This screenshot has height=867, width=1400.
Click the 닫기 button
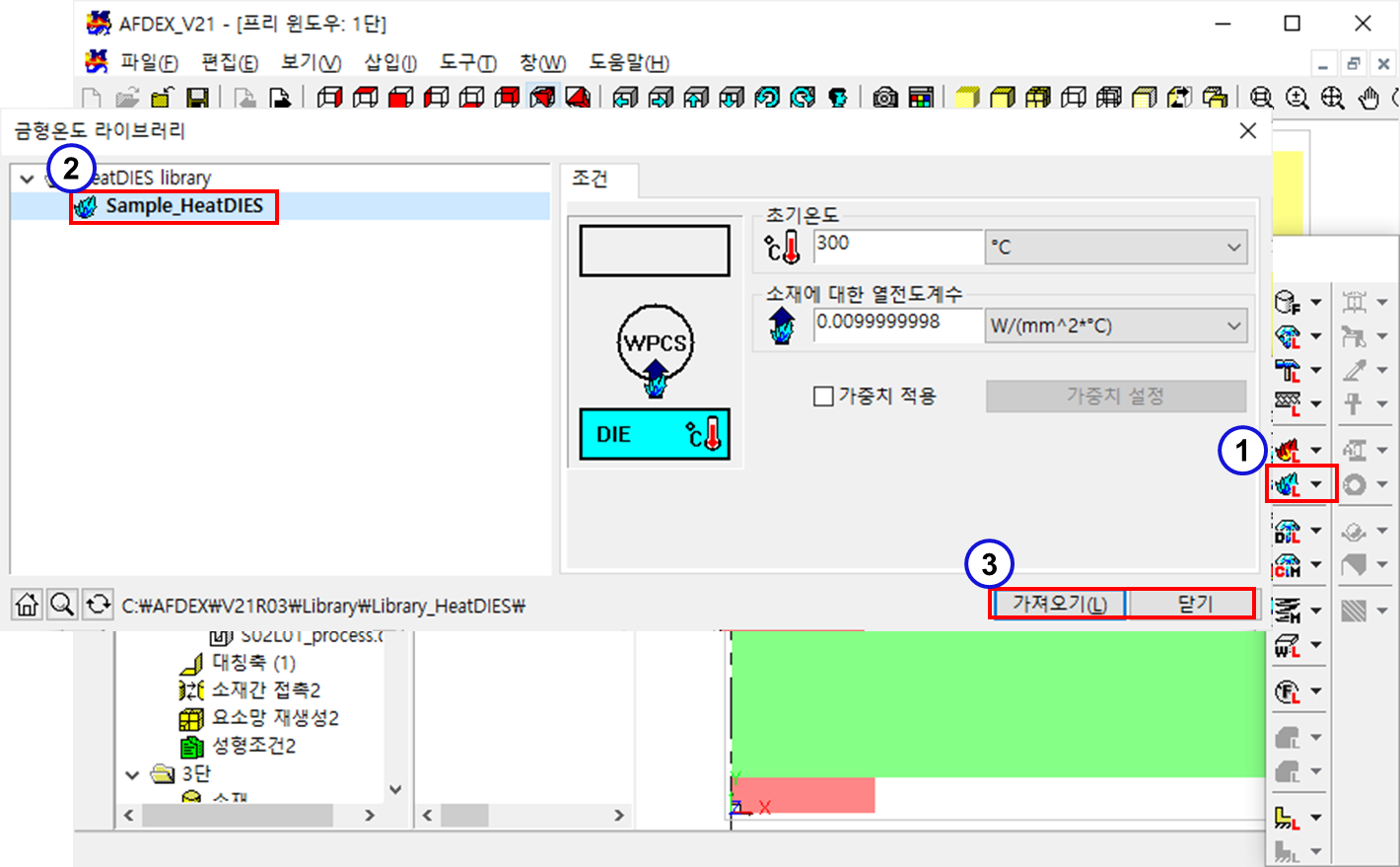1193,604
